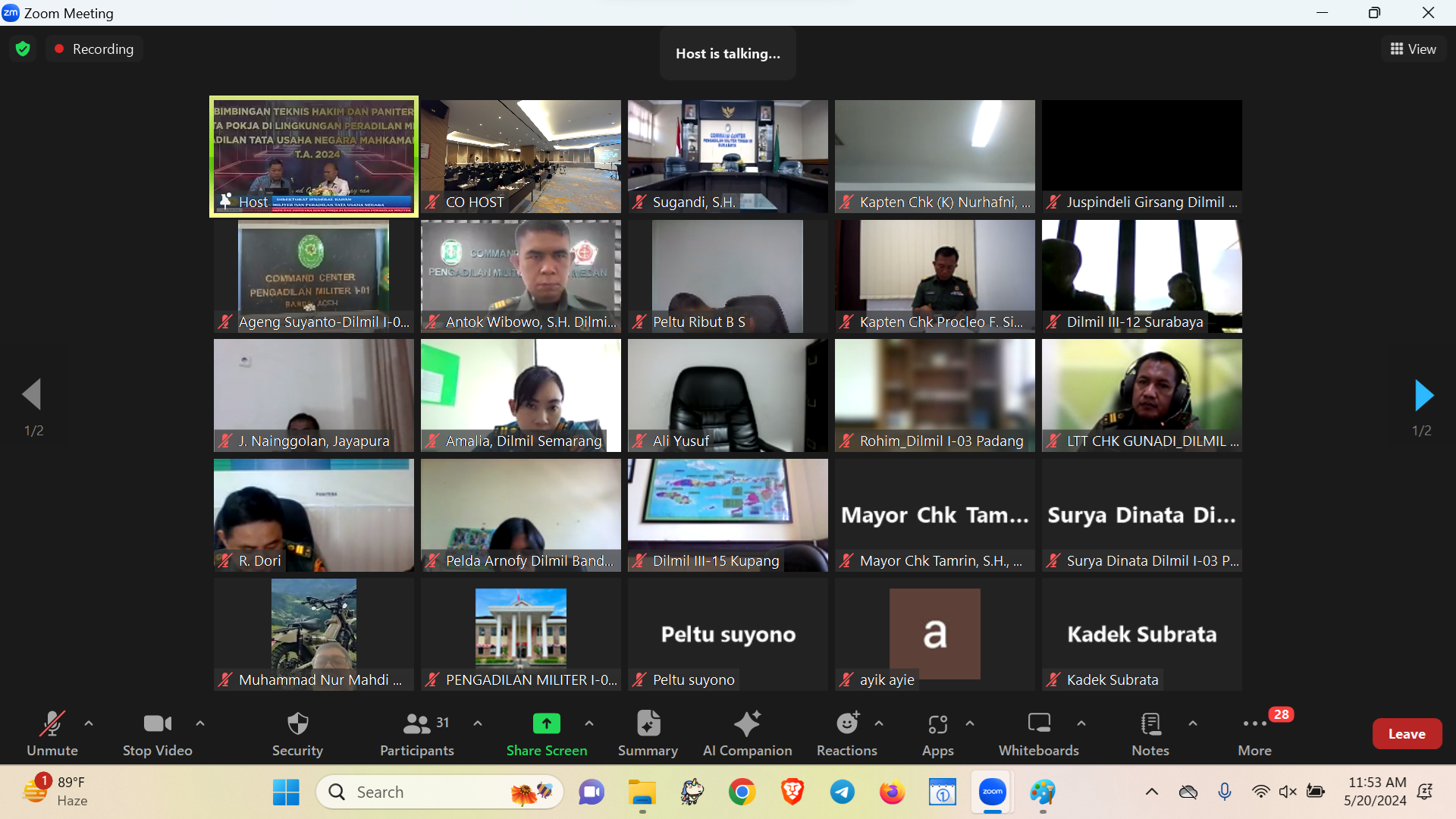
Task: Select the Host video tile
Action: (x=314, y=157)
